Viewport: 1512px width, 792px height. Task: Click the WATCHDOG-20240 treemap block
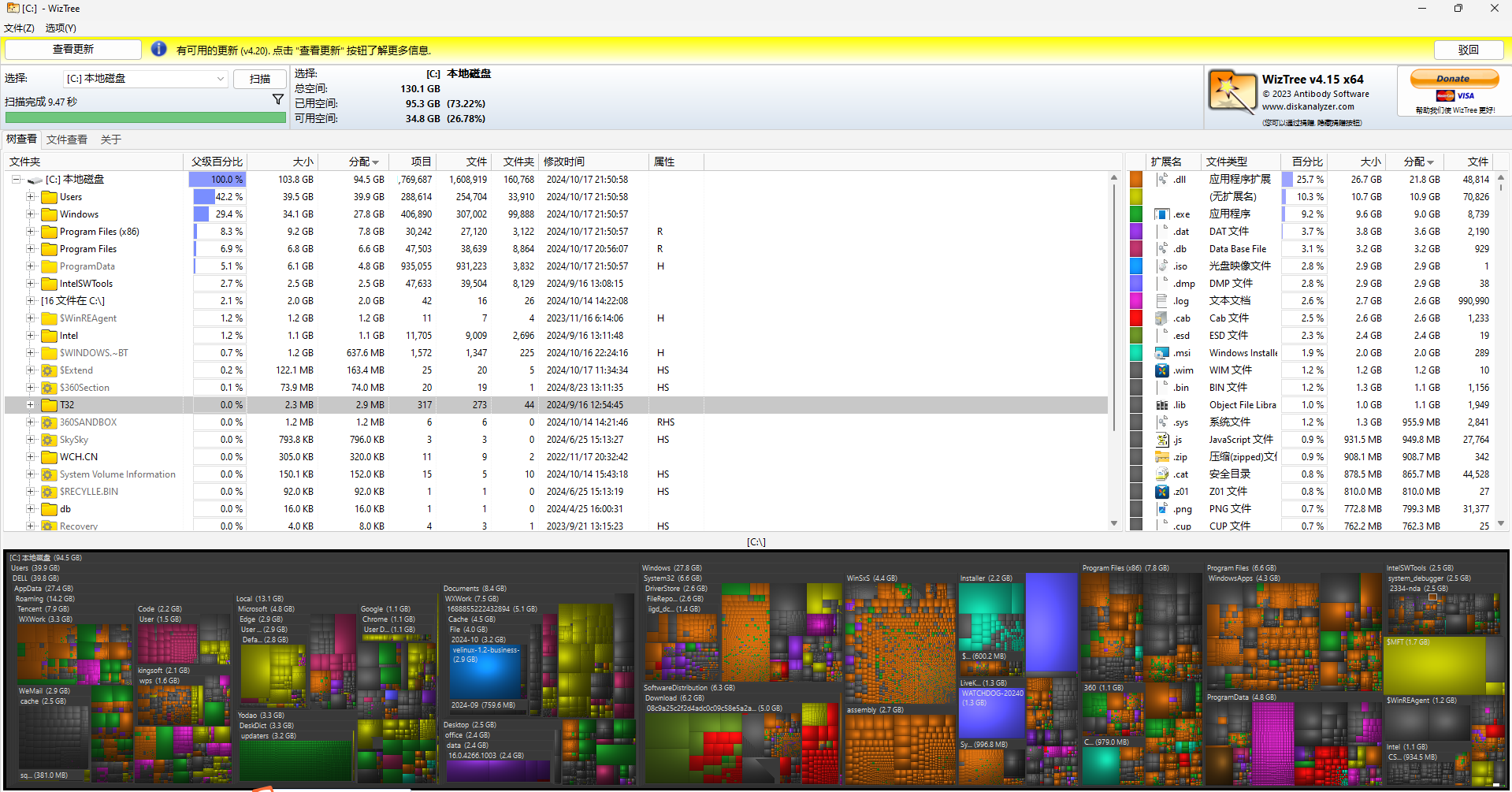point(992,712)
